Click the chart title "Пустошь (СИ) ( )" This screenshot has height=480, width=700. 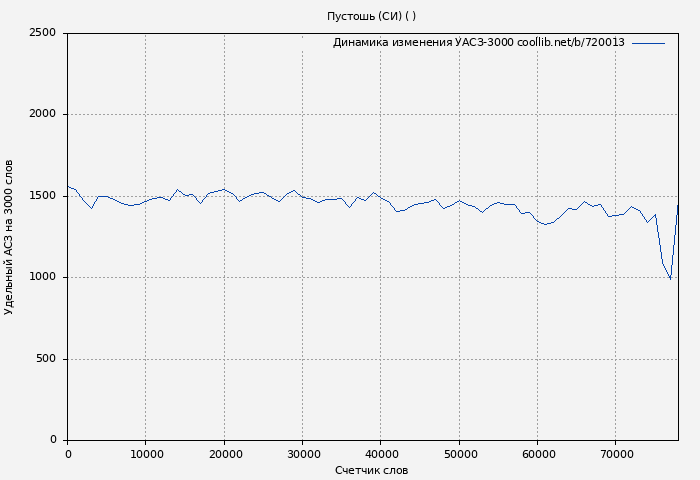click(x=371, y=16)
